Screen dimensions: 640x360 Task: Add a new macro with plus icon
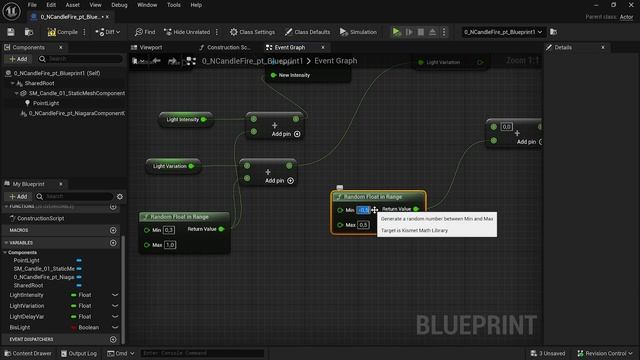click(x=113, y=230)
